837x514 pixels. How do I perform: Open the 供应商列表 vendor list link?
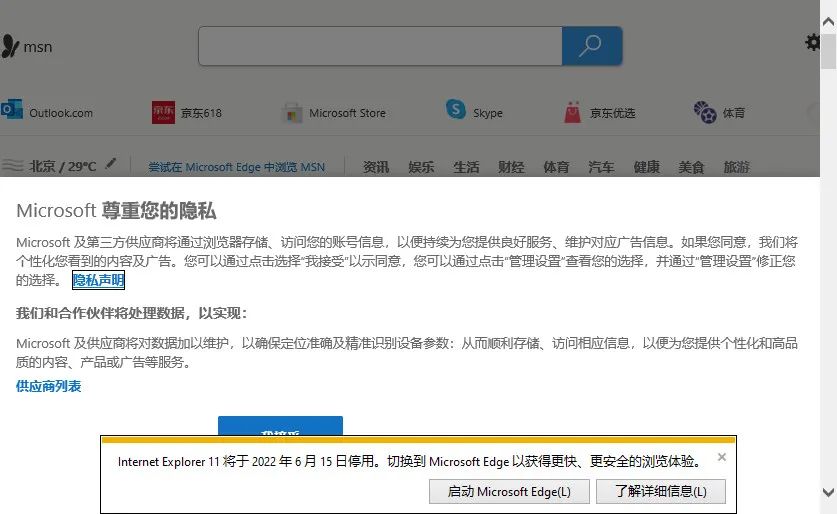[x=49, y=386]
